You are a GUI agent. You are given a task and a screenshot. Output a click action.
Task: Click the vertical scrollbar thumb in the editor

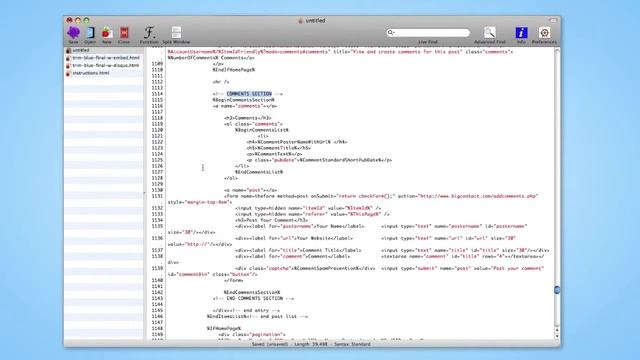[x=557, y=290]
